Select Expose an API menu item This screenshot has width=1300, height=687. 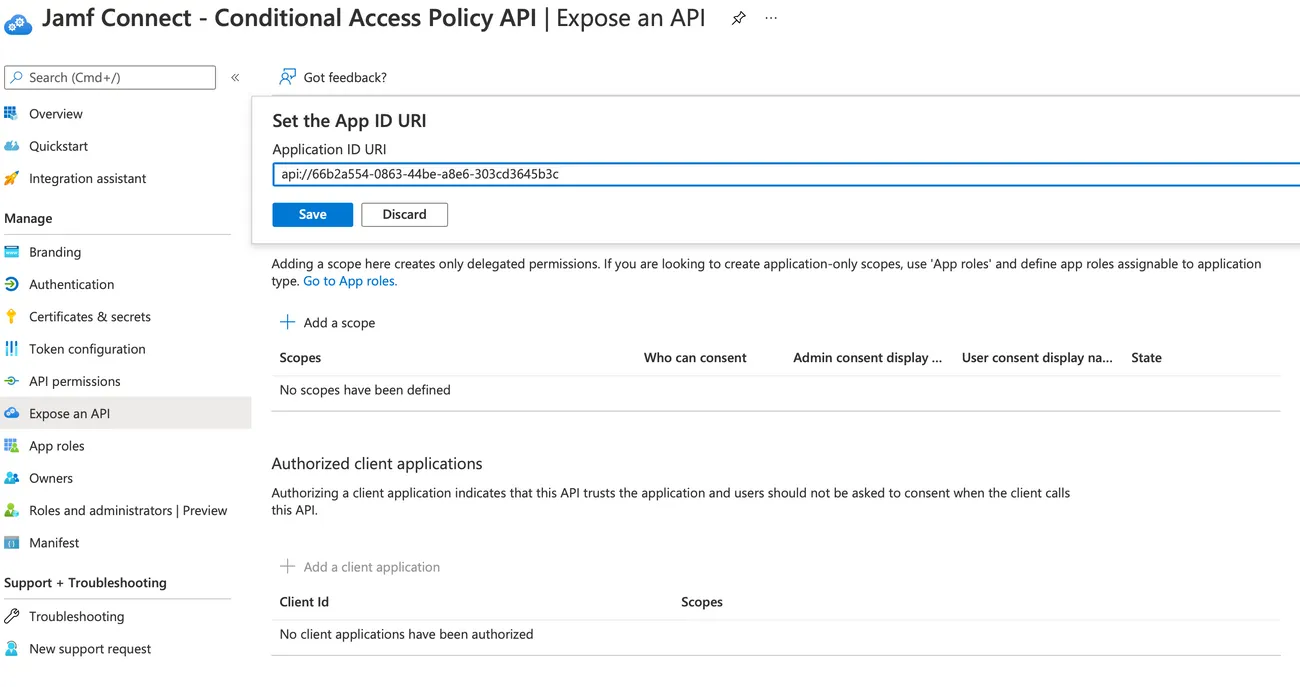[x=125, y=413]
